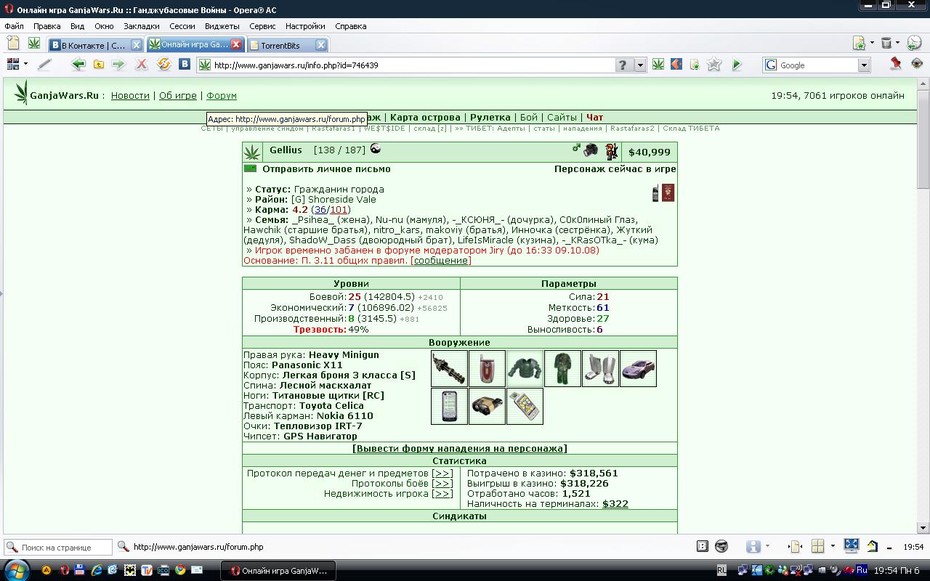Image resolution: width=930 pixels, height=581 pixels.
Task: Click the Nokia 6110 phone icon
Action: (449, 406)
